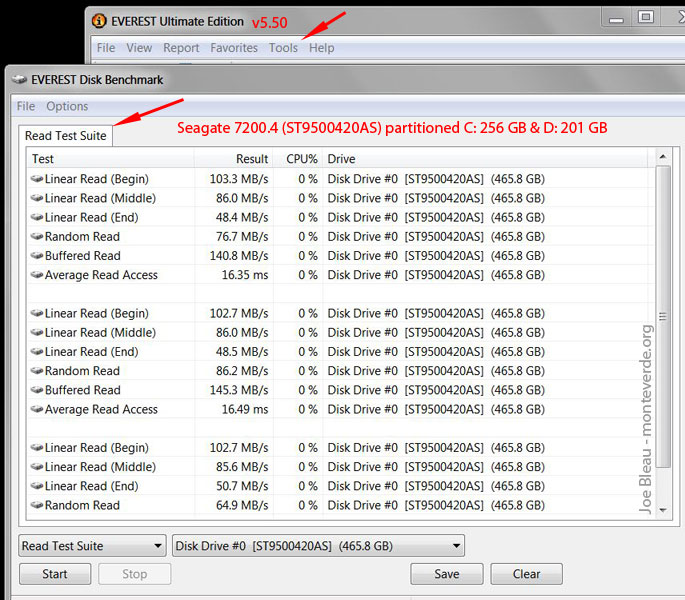Select the Read Test Suite tab
This screenshot has width=685, height=600.
tap(66, 136)
